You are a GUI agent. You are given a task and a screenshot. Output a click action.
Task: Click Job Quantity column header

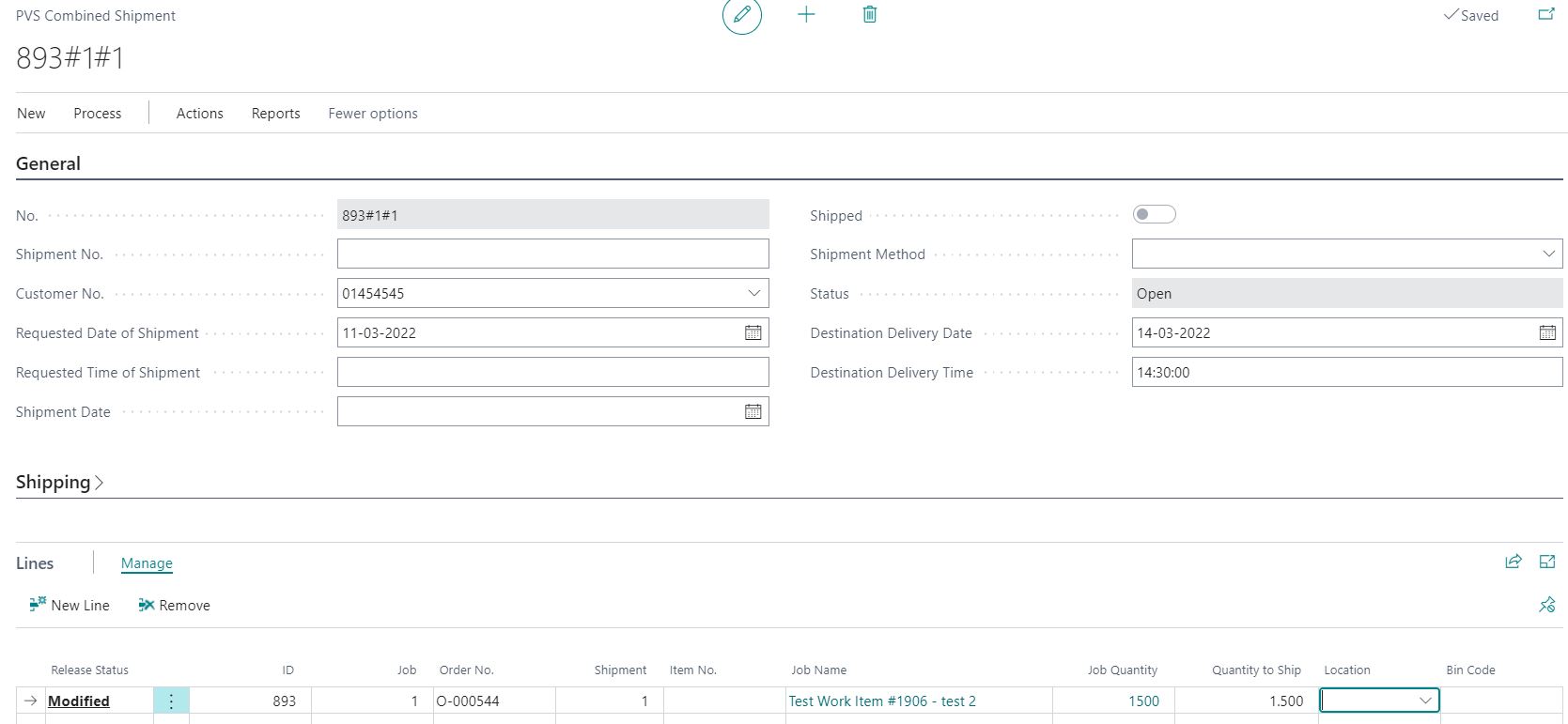1122,670
